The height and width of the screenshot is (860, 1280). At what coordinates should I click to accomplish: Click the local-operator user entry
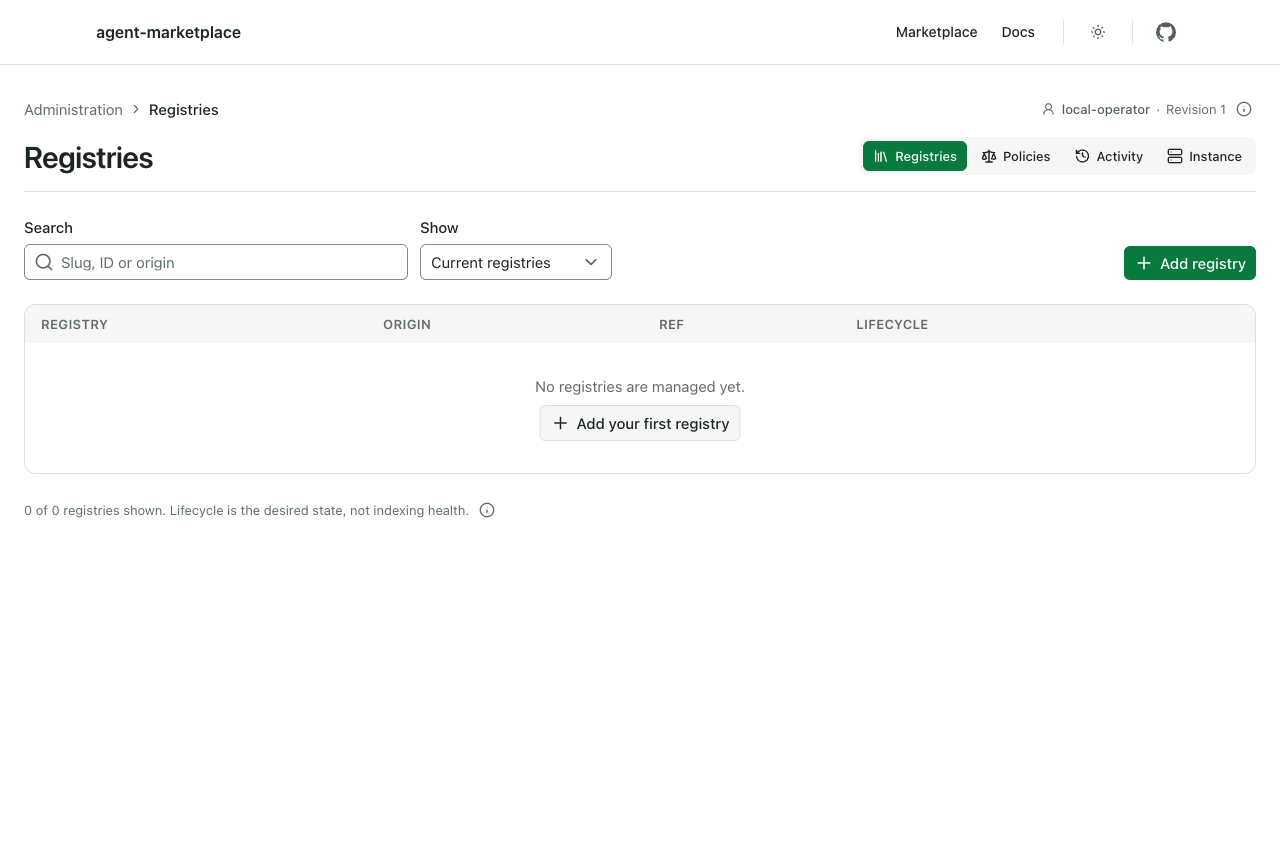1096,109
